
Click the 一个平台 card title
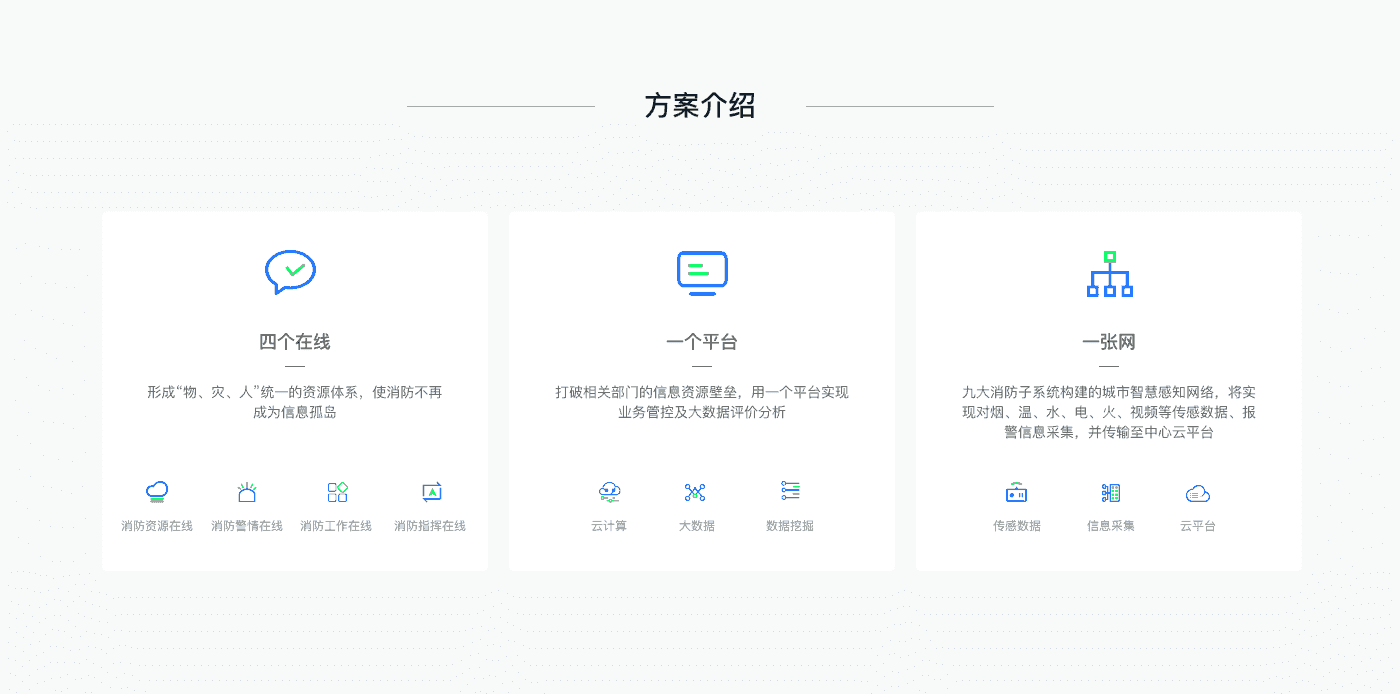(702, 342)
